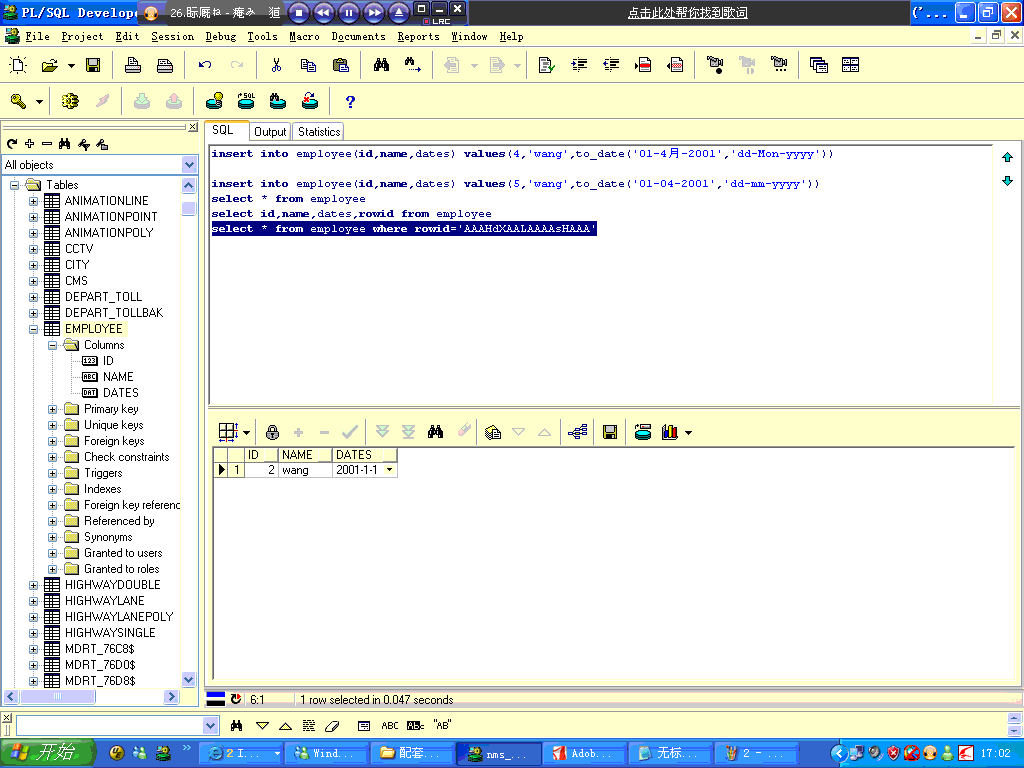
Task: Open the DATES cell dropdown arrow
Action: tap(390, 470)
